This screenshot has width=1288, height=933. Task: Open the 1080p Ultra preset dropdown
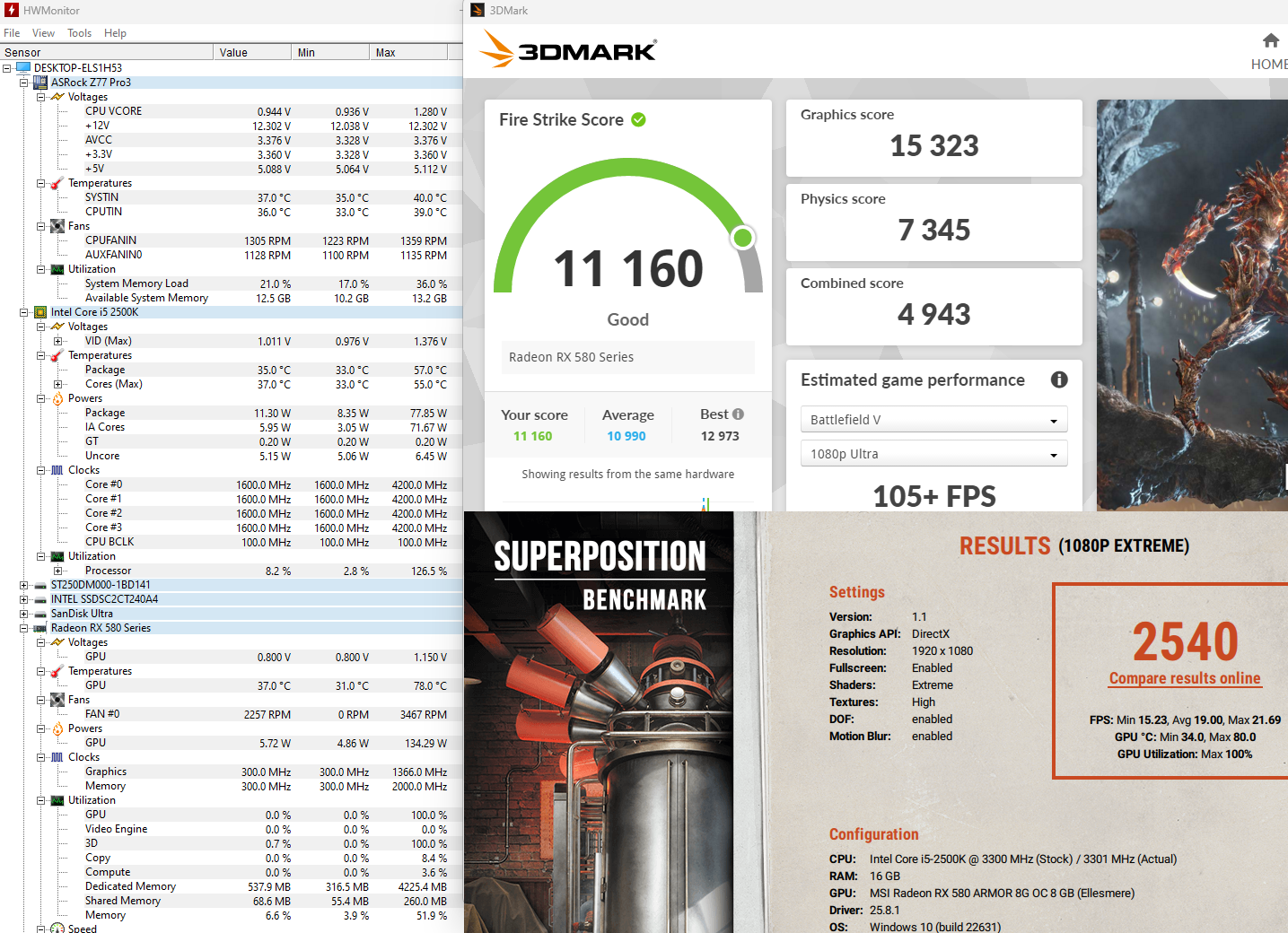click(933, 454)
